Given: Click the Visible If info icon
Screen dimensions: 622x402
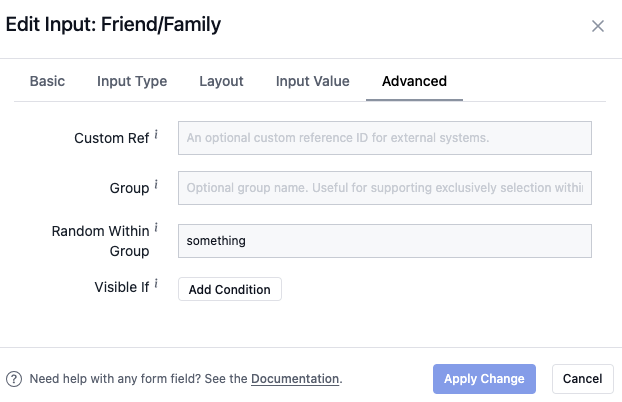Looking at the screenshot, I should (x=156, y=285).
